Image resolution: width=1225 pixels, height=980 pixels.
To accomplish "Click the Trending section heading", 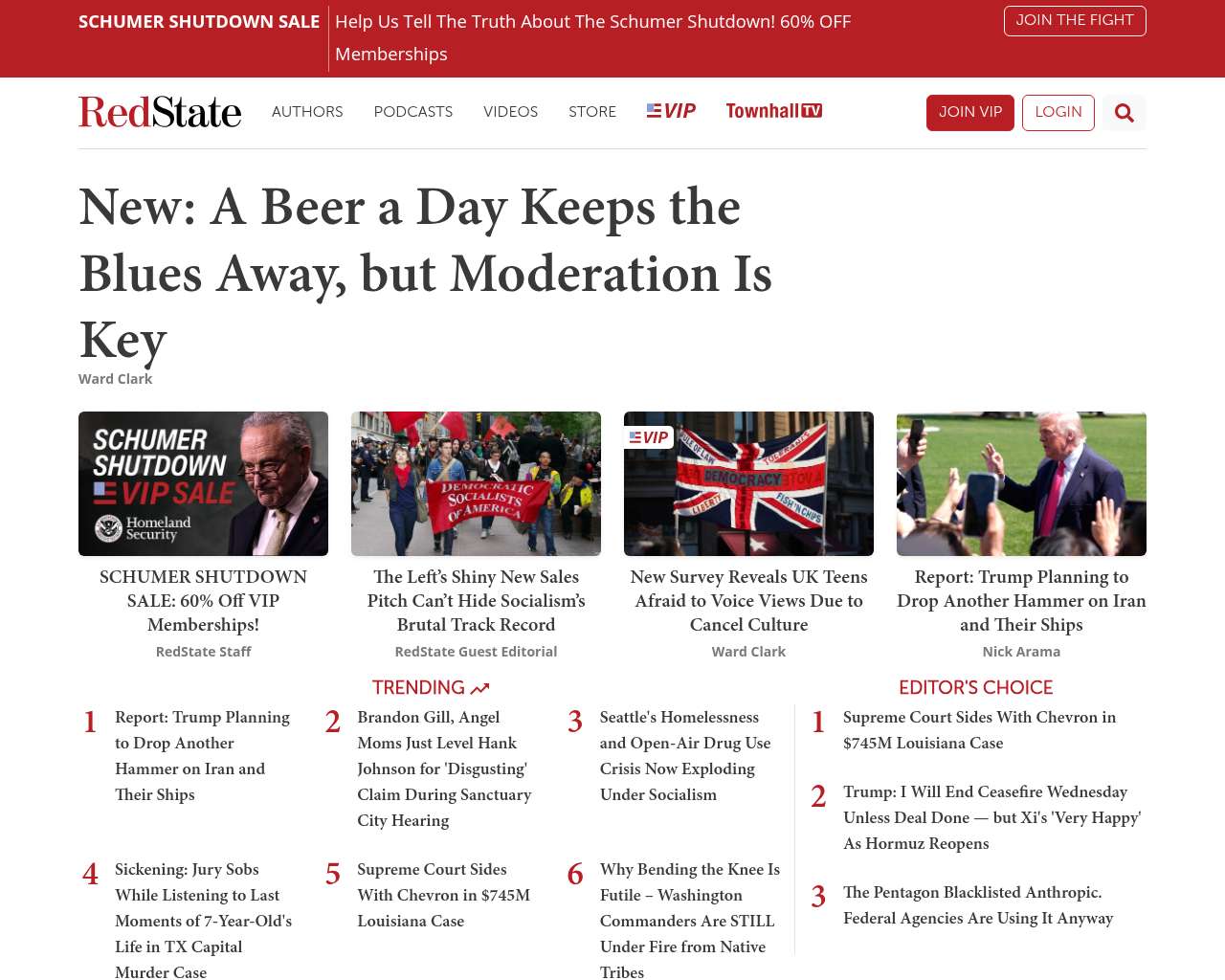I will coord(431,688).
